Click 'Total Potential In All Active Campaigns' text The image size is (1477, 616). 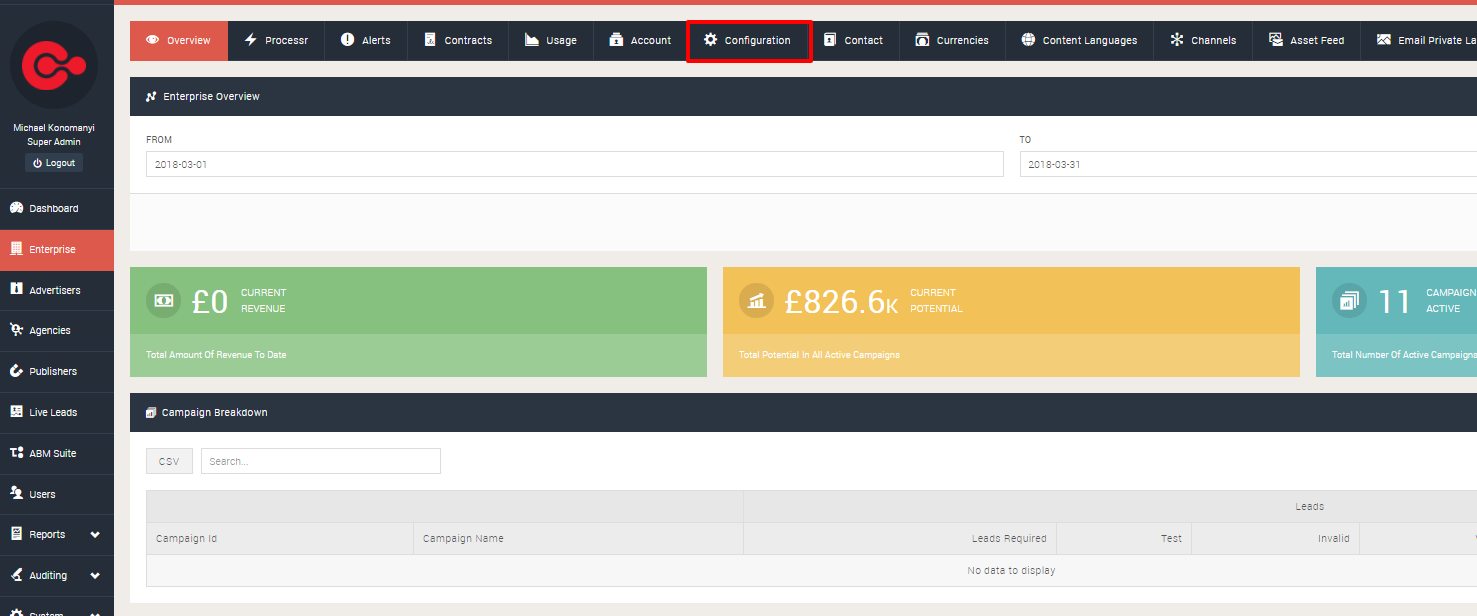pos(819,355)
